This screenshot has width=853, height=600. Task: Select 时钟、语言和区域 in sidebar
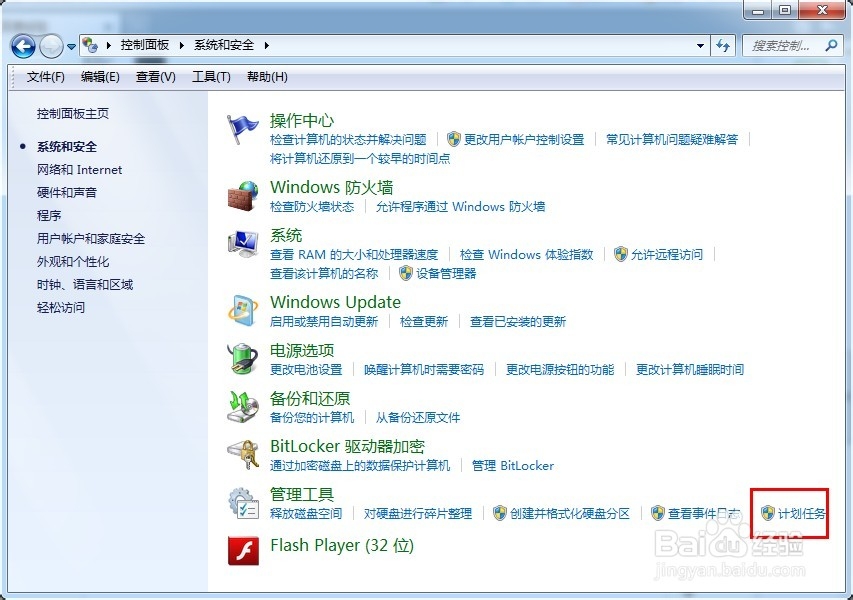85,284
